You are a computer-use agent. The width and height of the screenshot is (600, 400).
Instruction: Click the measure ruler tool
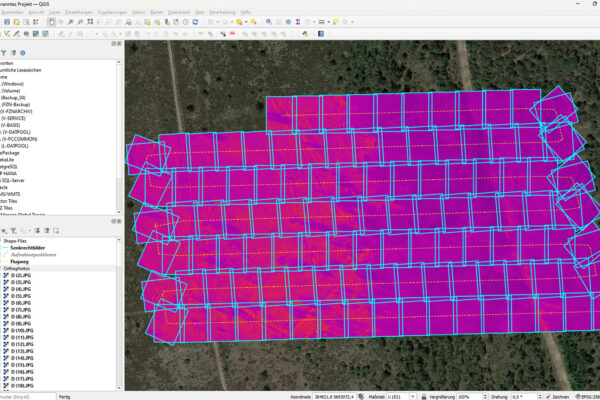[321, 22]
